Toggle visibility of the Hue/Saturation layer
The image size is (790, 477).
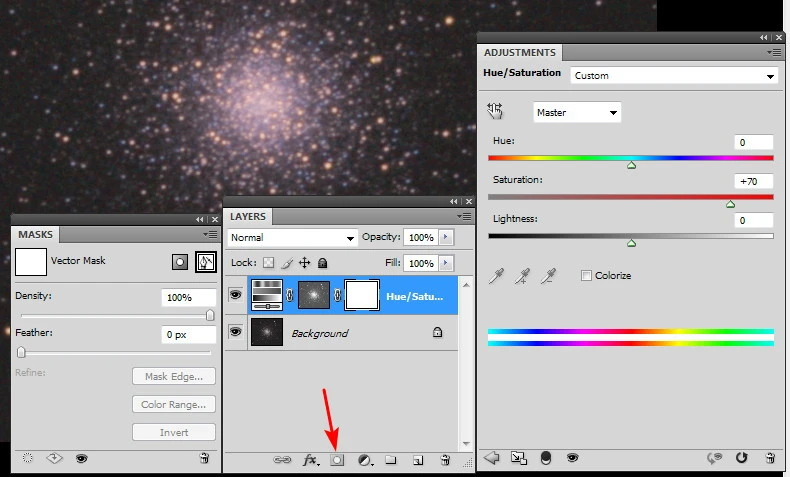coord(236,295)
